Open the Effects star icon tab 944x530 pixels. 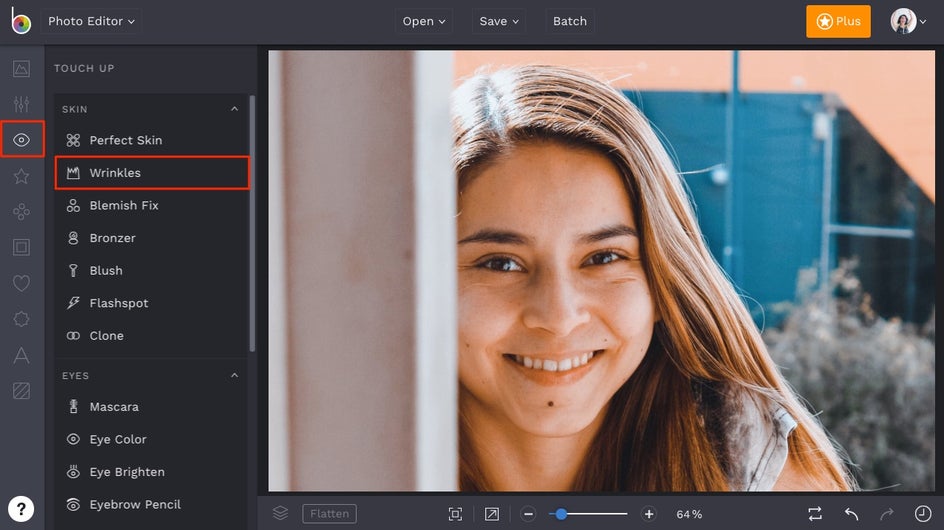21,176
